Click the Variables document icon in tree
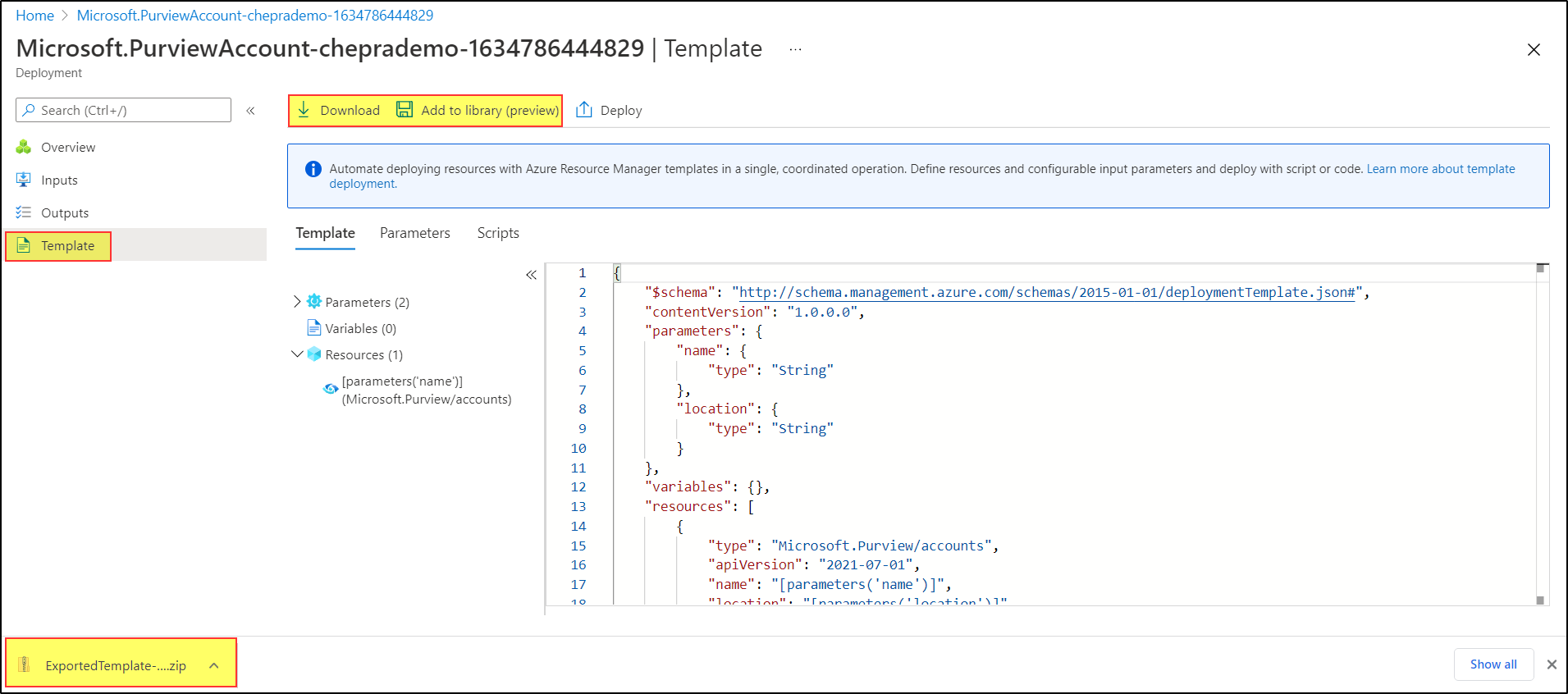Viewport: 1568px width, 694px height. point(314,328)
